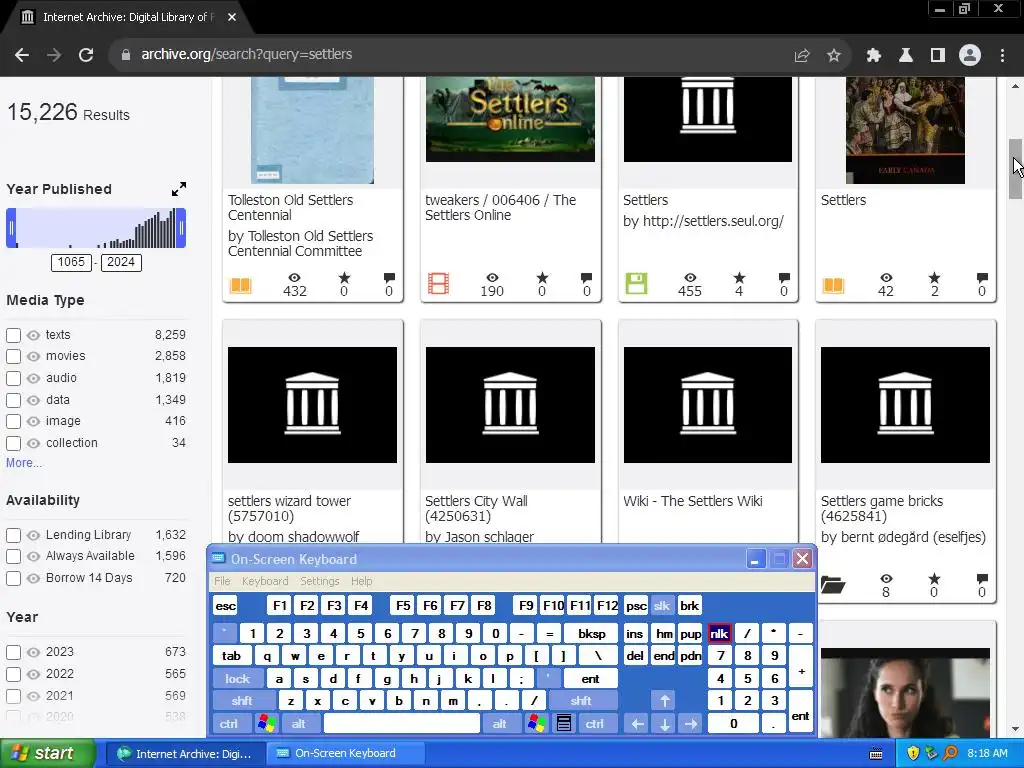Check the collection media type checkbox
The image size is (1024, 768).
pos(13,443)
